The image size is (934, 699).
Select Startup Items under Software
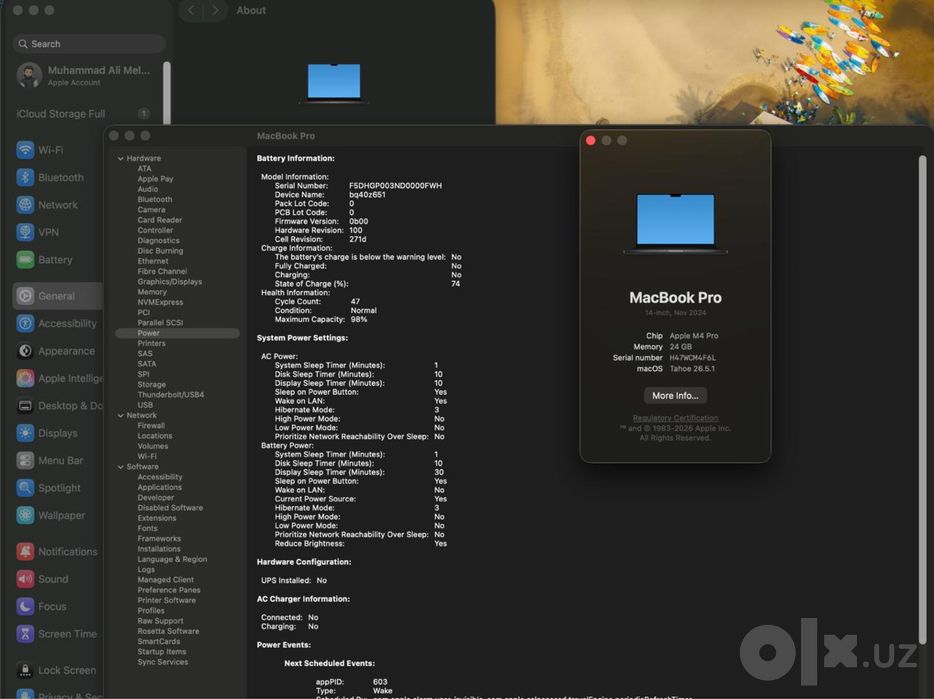point(162,651)
